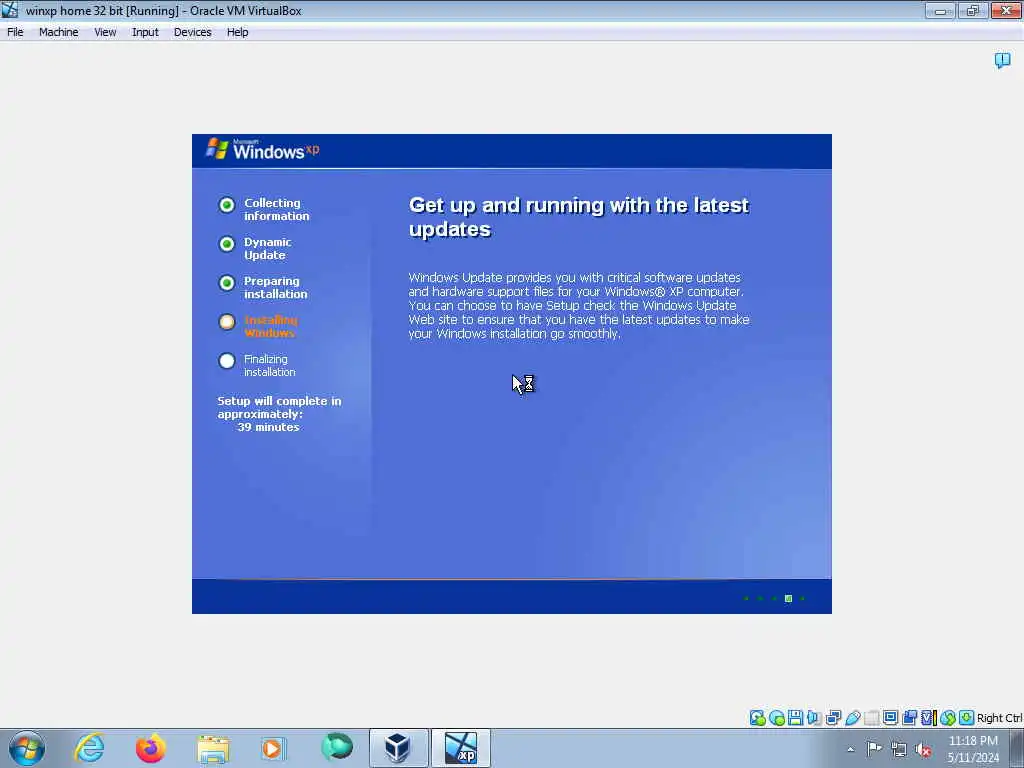Open Windows Media Player from taskbar
This screenshot has height=768, width=1024.
tap(273, 748)
